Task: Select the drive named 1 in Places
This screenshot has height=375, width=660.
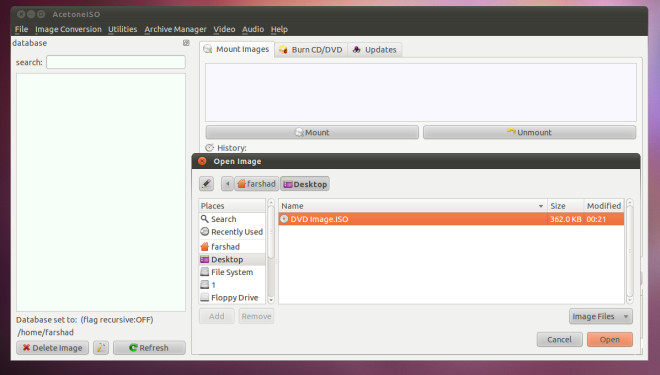Action: tap(232, 285)
